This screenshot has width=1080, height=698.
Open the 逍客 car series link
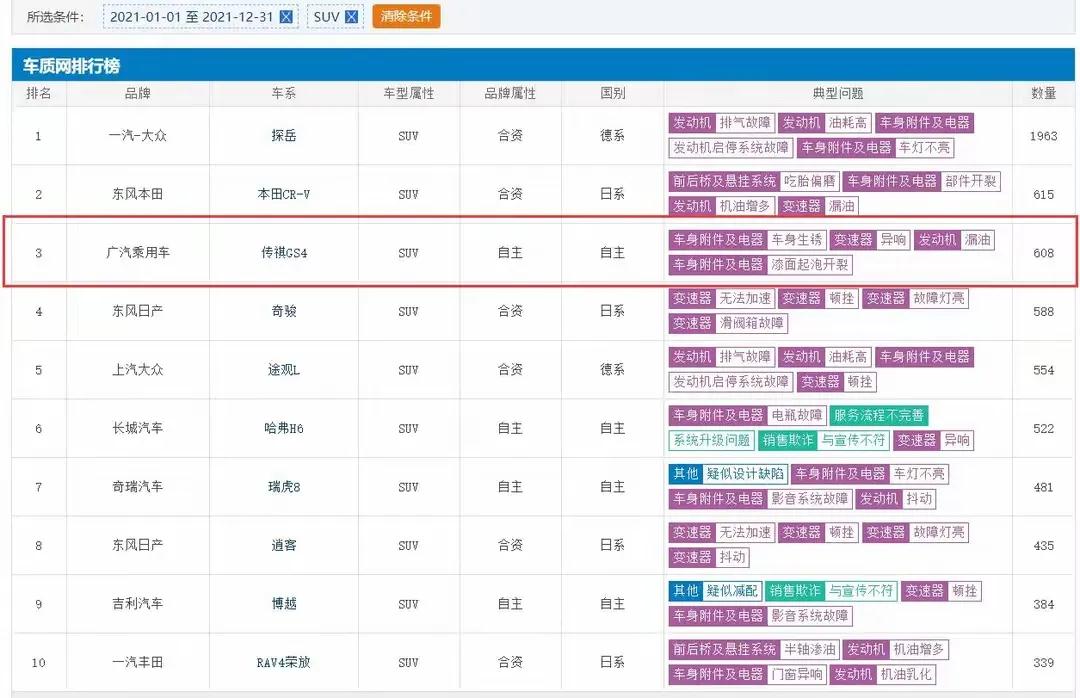click(x=283, y=545)
